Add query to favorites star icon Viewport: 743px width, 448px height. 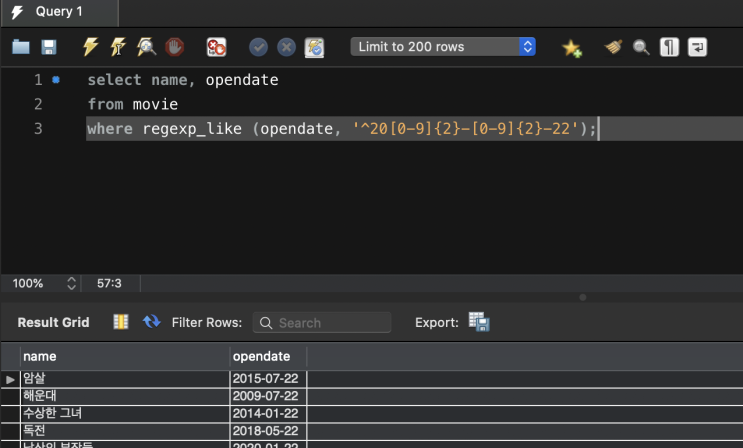click(x=571, y=48)
